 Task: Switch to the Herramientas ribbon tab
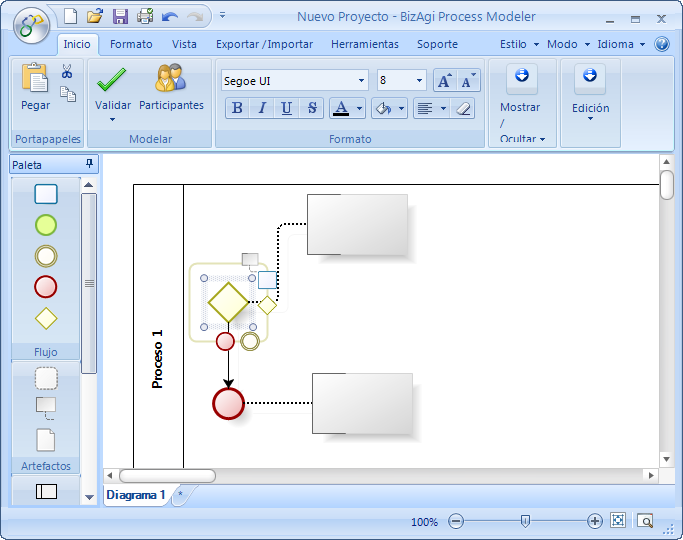(x=364, y=44)
